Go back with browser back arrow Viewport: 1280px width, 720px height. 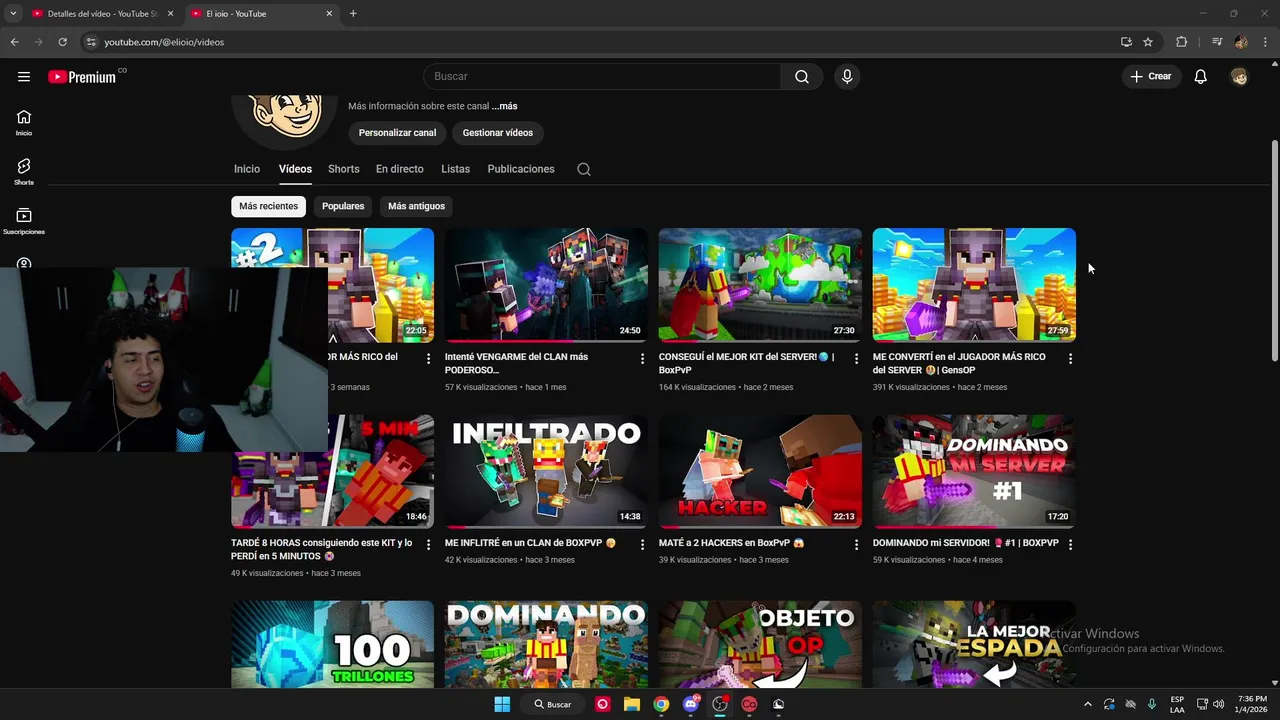14,42
